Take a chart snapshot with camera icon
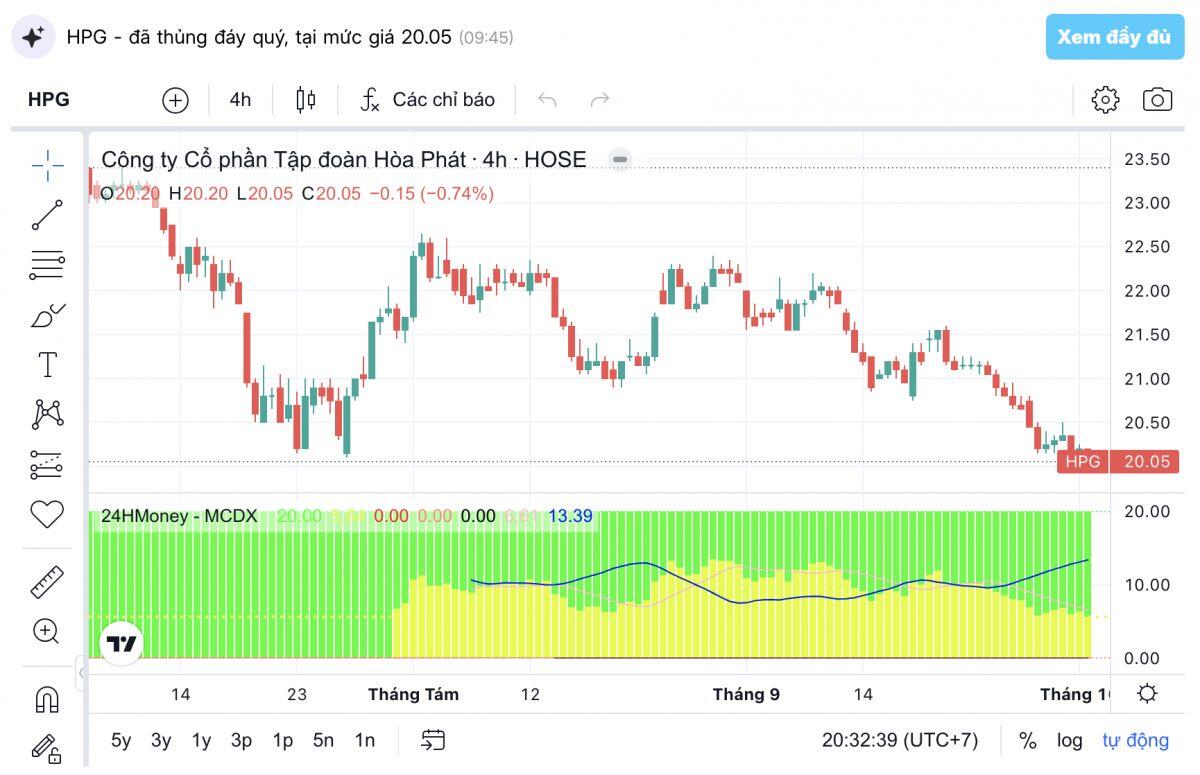The height and width of the screenshot is (775, 1200). (x=1157, y=100)
